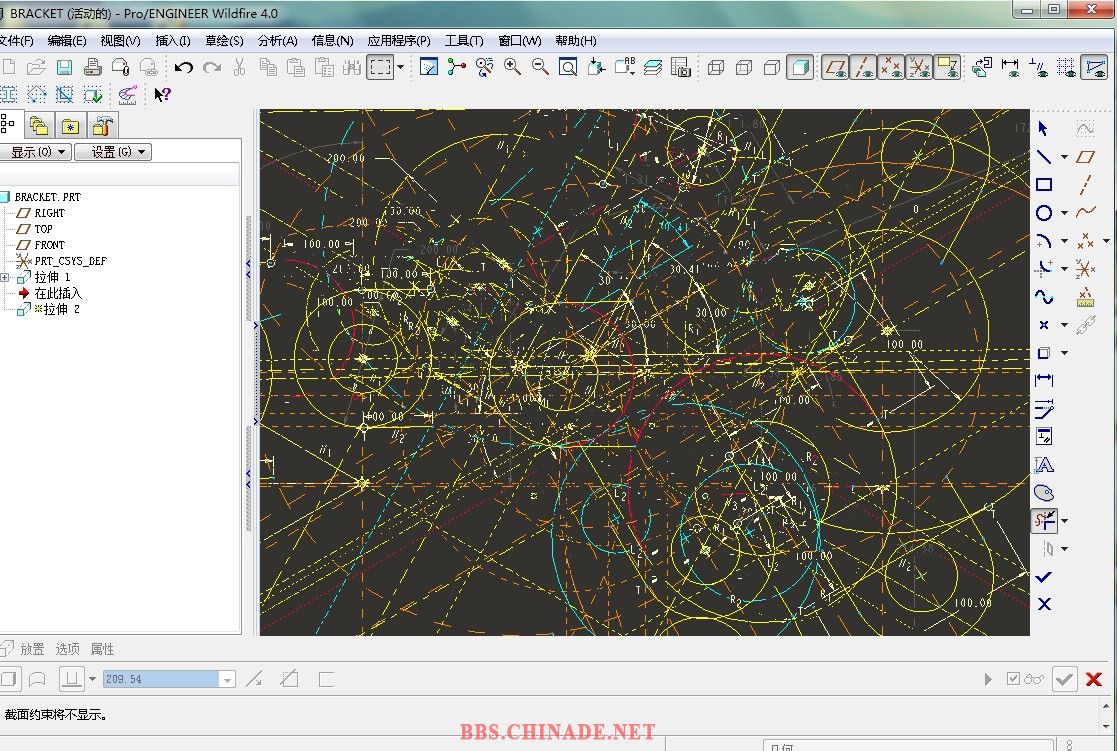
Task: Expand the 拉伸 1 tree node
Action: [5, 277]
